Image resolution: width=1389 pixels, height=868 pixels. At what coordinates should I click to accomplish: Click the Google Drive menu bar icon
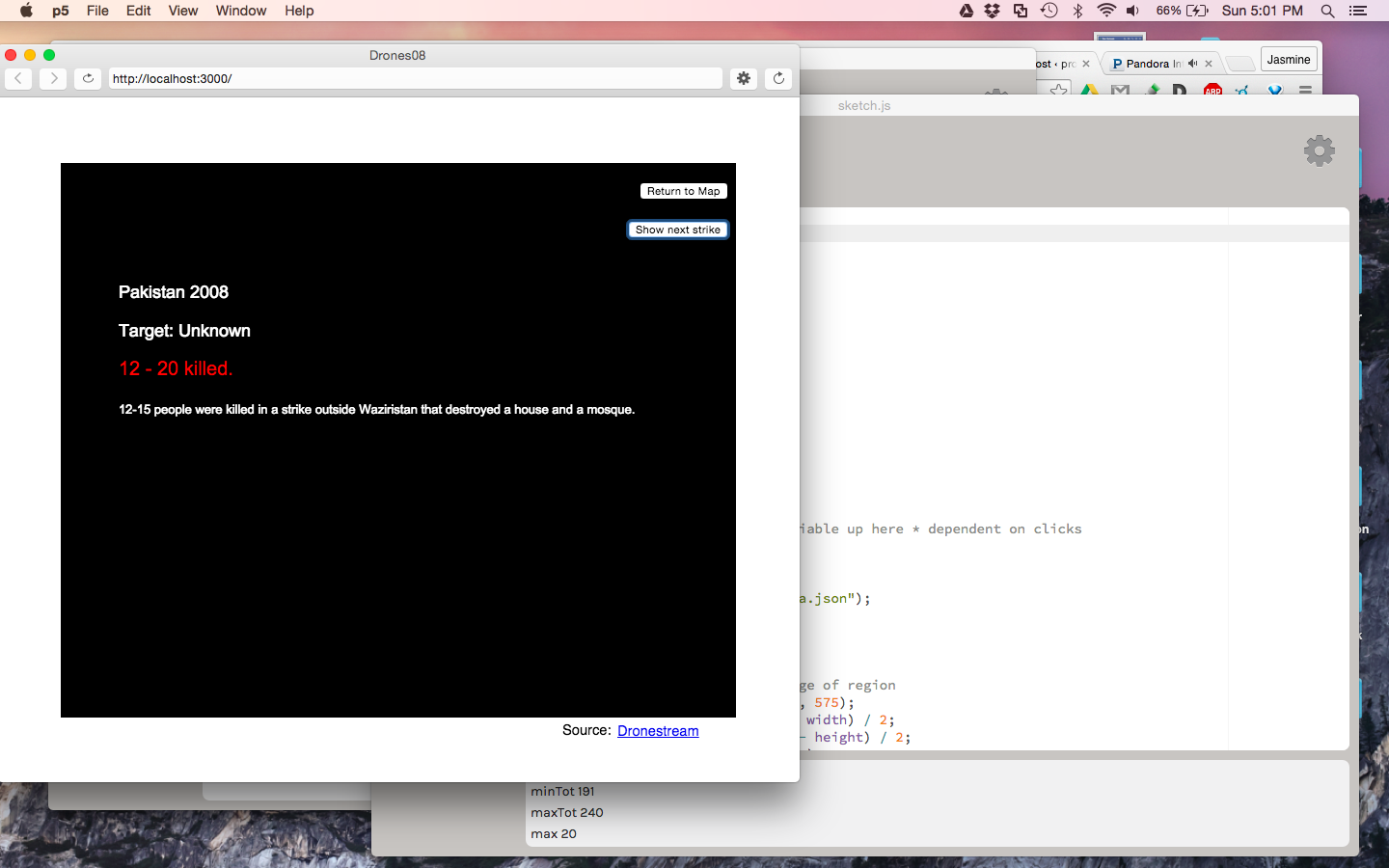coord(966,11)
